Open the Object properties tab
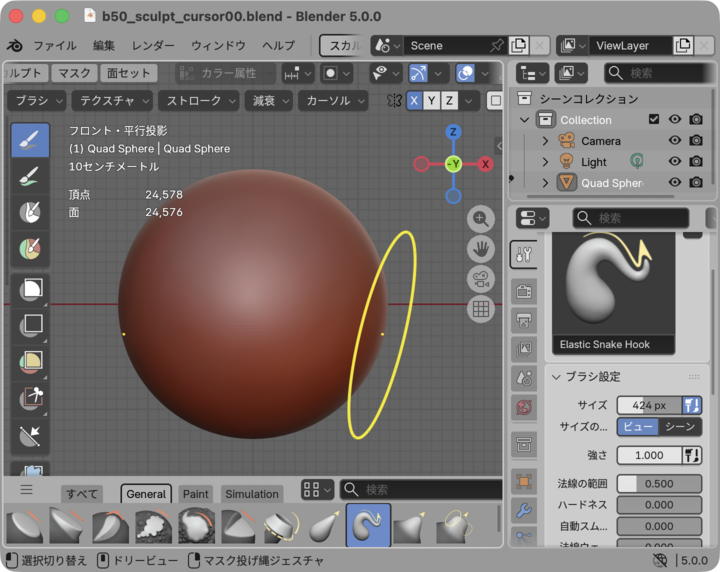This screenshot has width=720, height=572. point(524,481)
